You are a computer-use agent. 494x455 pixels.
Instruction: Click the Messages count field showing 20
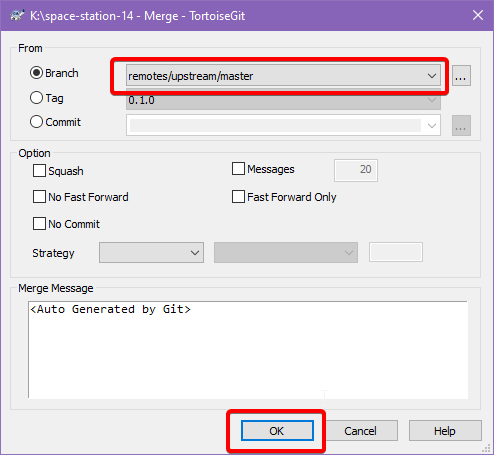click(356, 170)
